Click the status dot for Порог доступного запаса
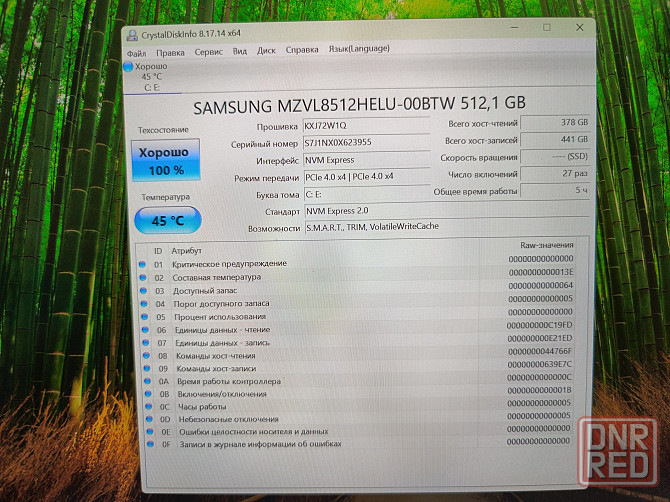 pyautogui.click(x=144, y=304)
